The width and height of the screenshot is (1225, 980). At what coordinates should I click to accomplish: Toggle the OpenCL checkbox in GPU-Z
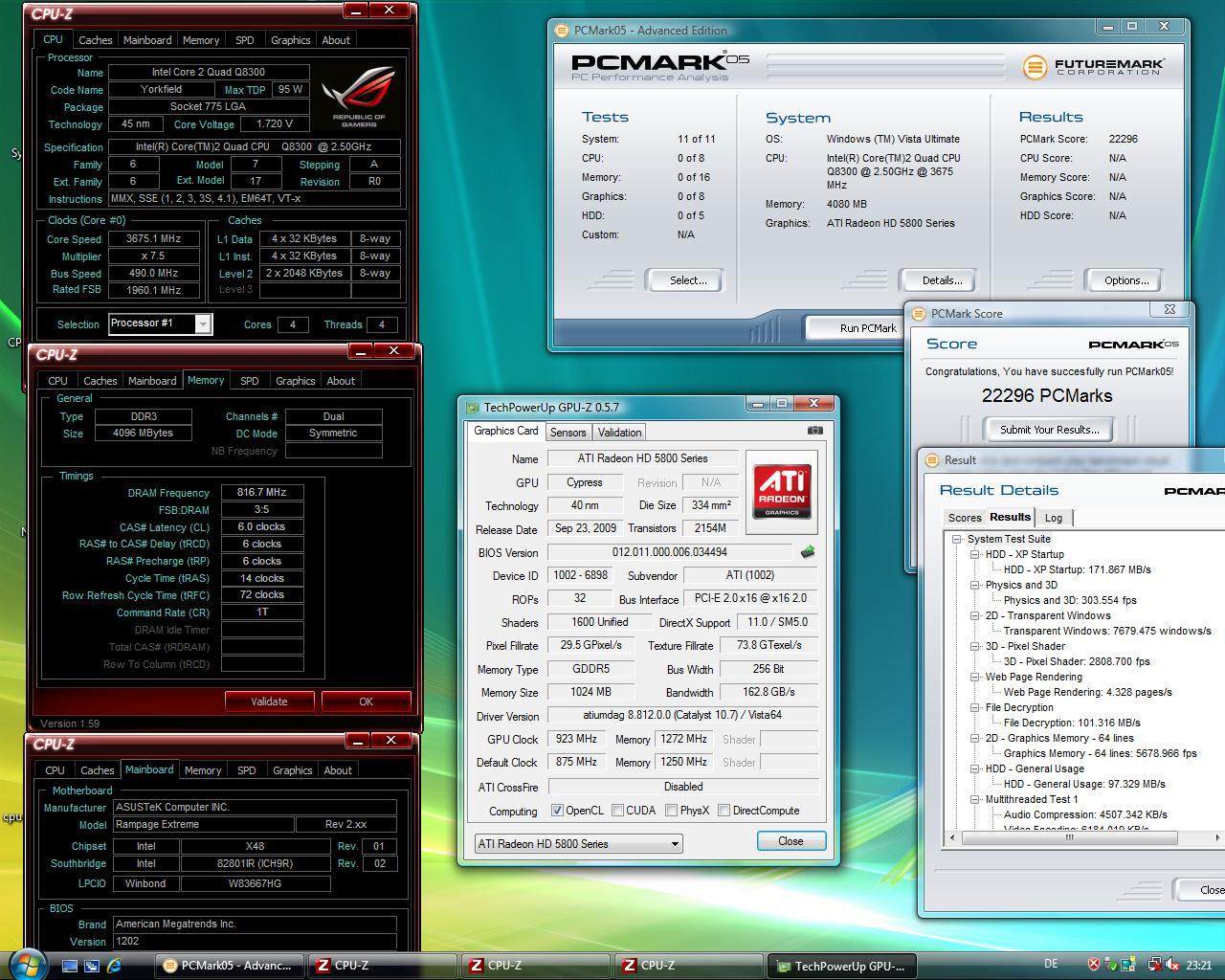pos(558,811)
